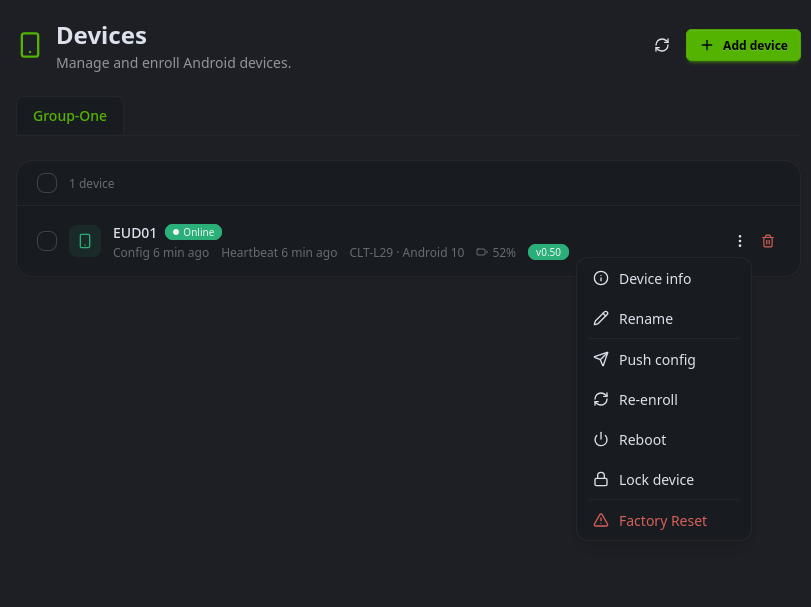Screen dimensions: 811x607
Task: Click the green EUD01 device icon
Action: tap(85, 241)
